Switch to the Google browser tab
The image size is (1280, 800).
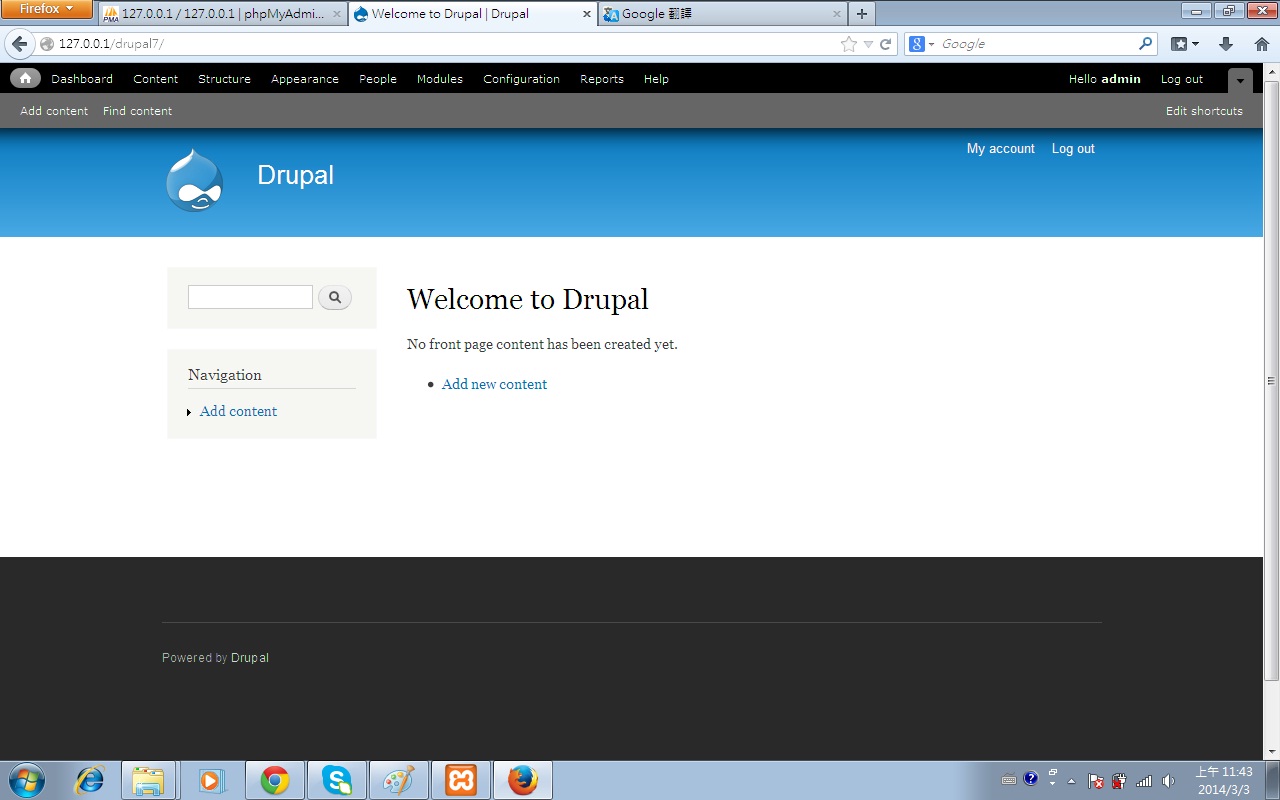point(722,14)
